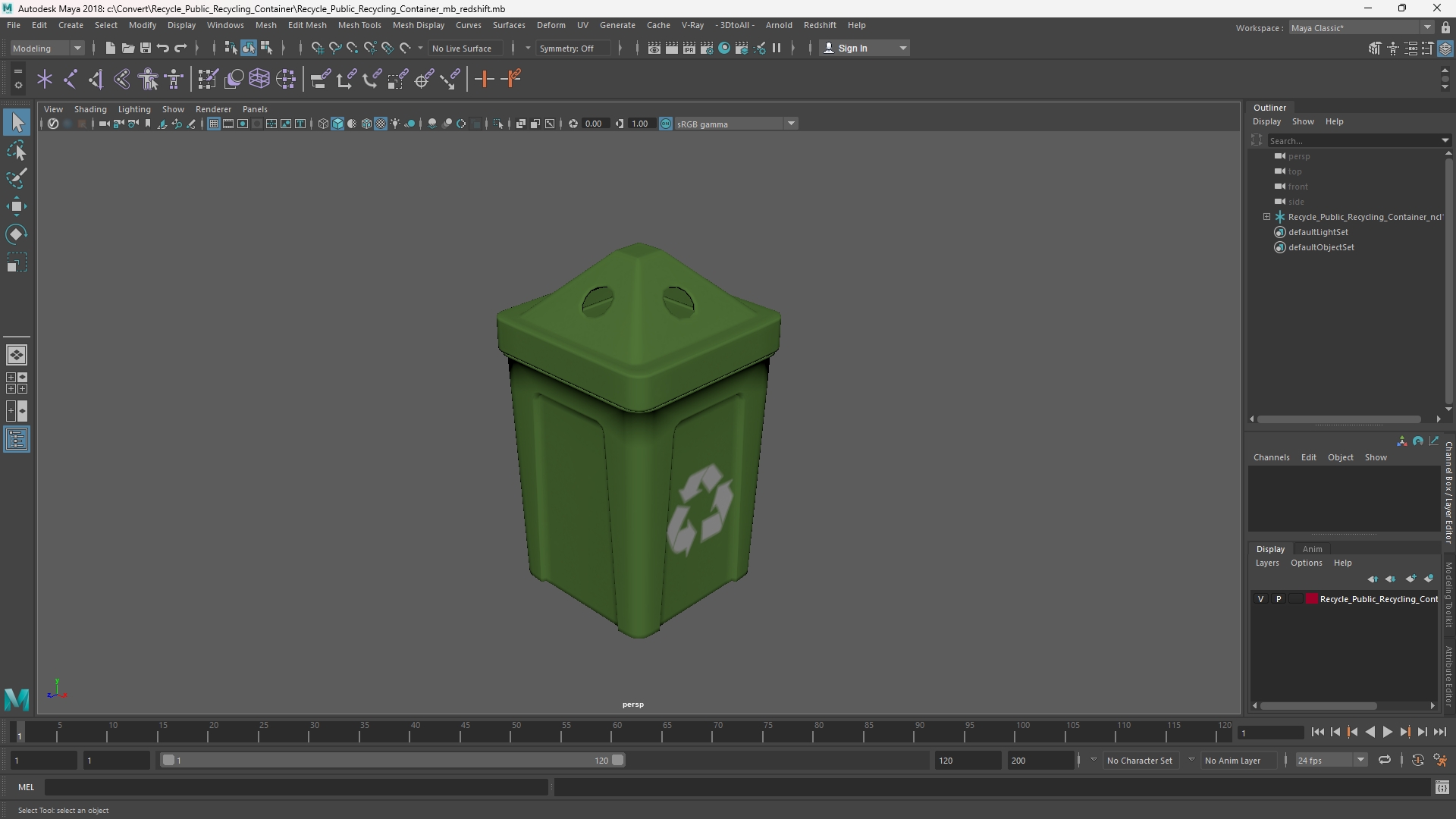
Task: Activate the Lasso select tool
Action: click(x=17, y=150)
